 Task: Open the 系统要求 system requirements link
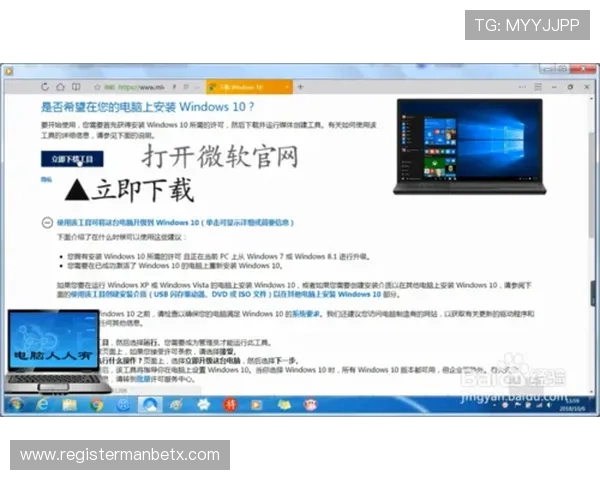pos(306,314)
